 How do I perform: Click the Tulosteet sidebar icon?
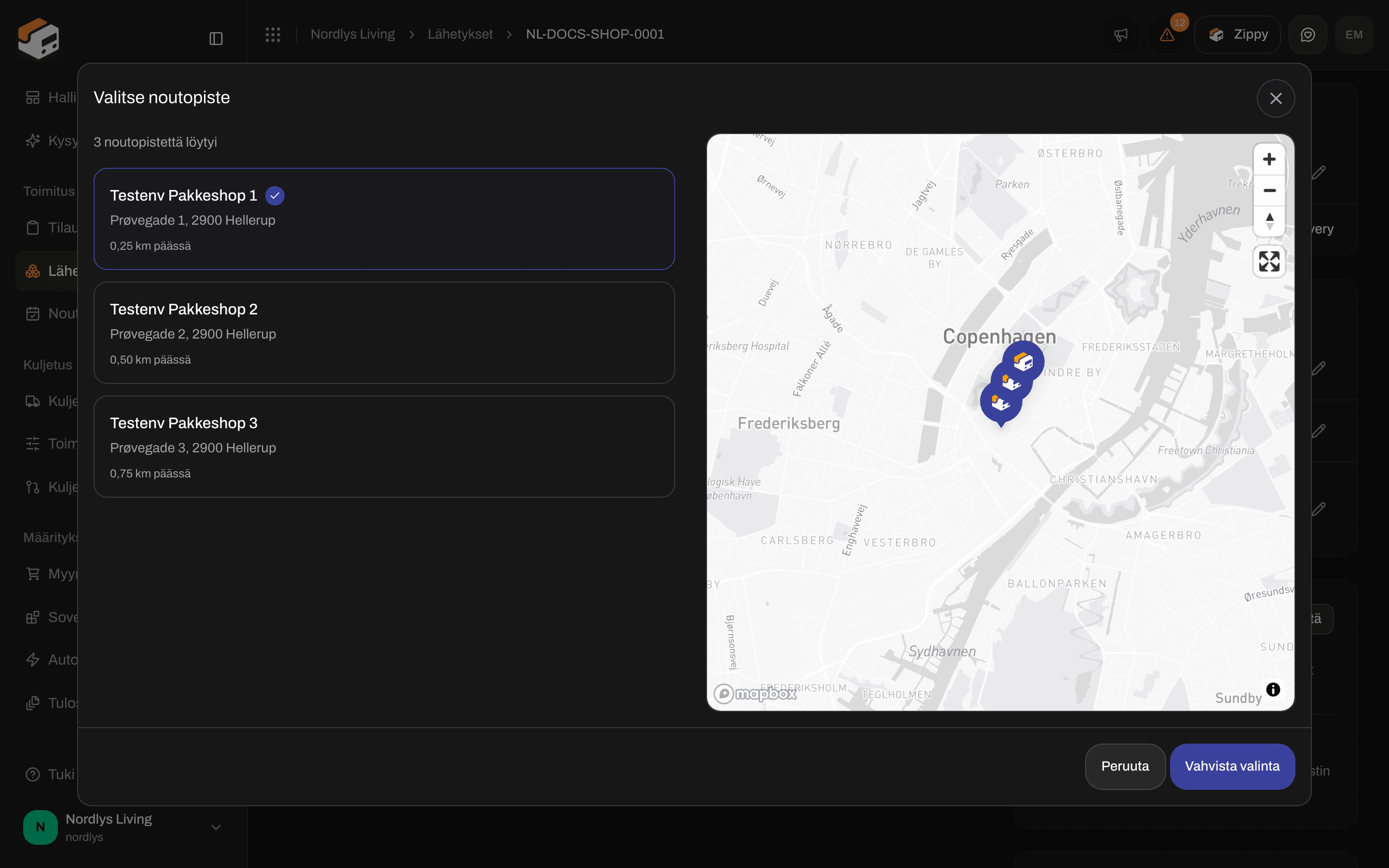[33, 703]
